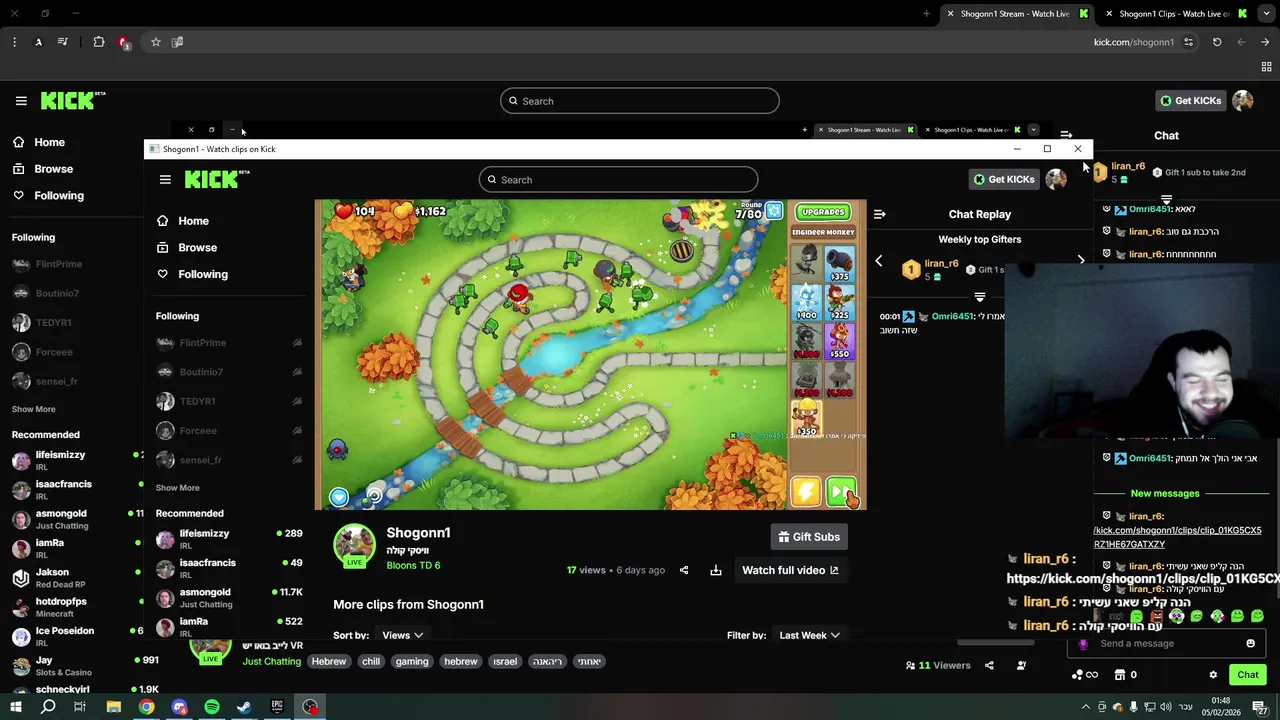Collapse Chat Replay panel arrow icon

coord(880,214)
